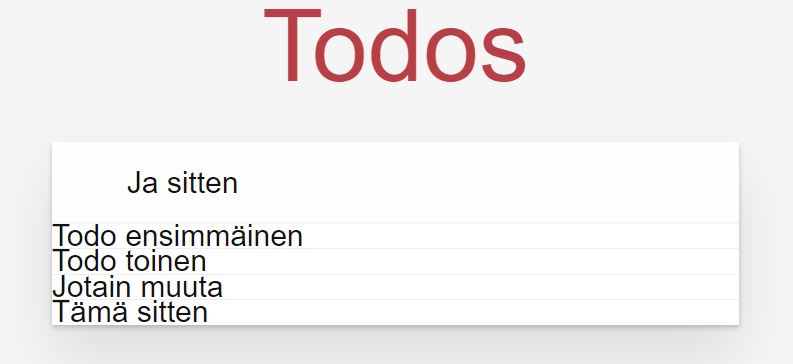Click the word 'Tämä' in the todo list
Screen dimensions: 793x364
coord(91,312)
